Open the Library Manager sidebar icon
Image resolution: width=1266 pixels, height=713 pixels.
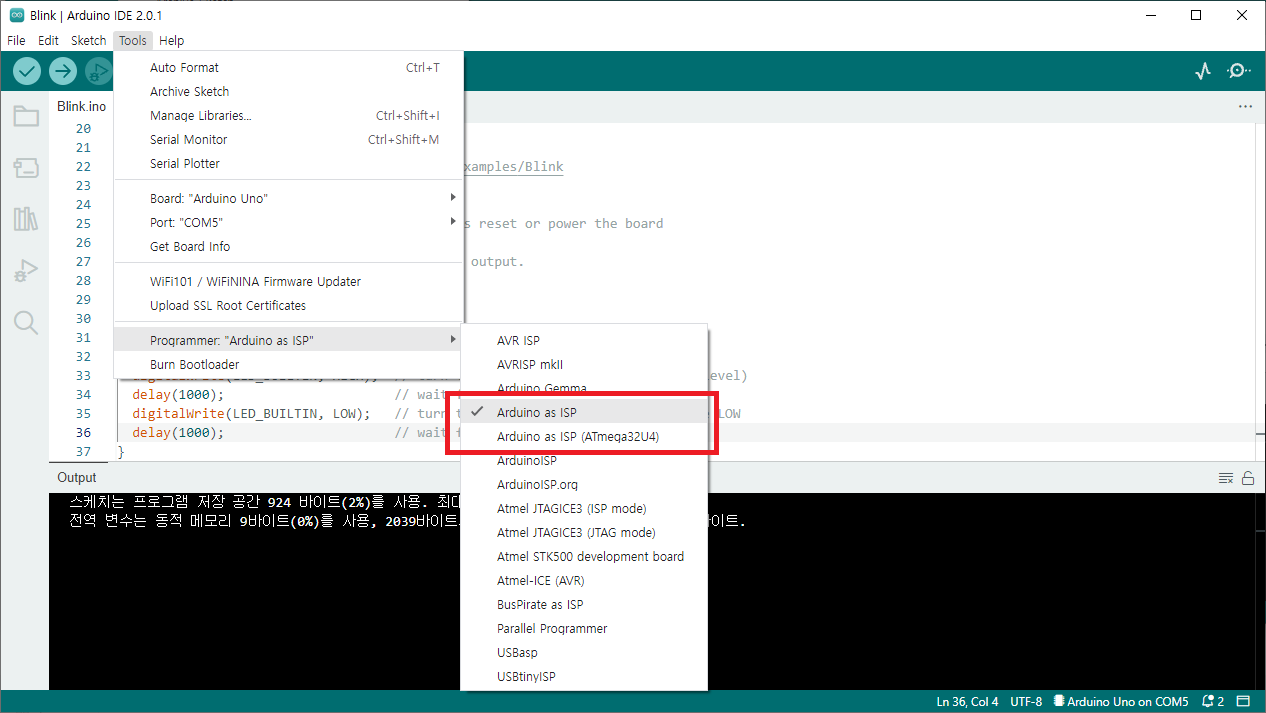(26, 219)
